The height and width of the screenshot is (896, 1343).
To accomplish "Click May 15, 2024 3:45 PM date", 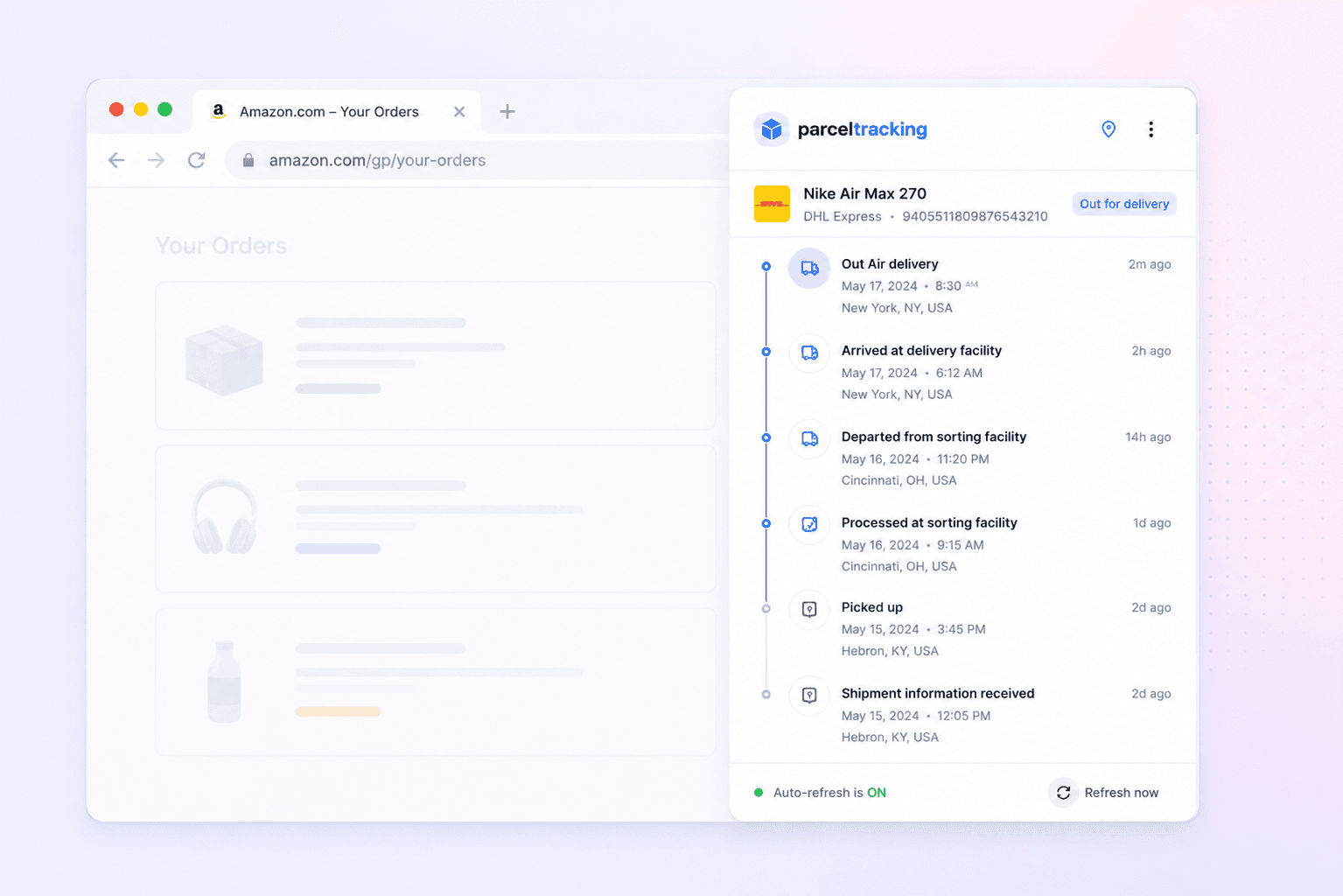I will [913, 629].
